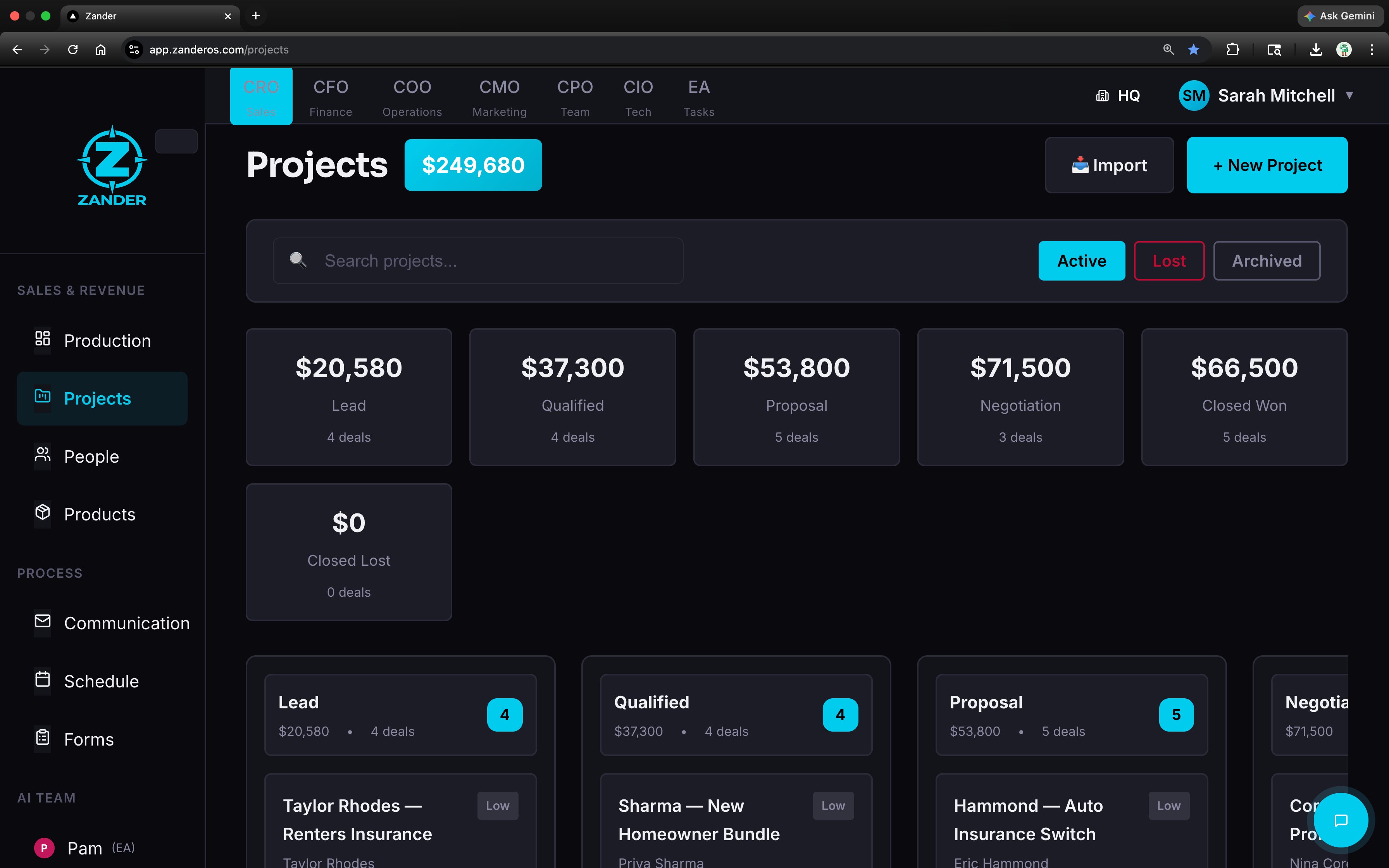Open Communication in the sidebar

click(102, 623)
